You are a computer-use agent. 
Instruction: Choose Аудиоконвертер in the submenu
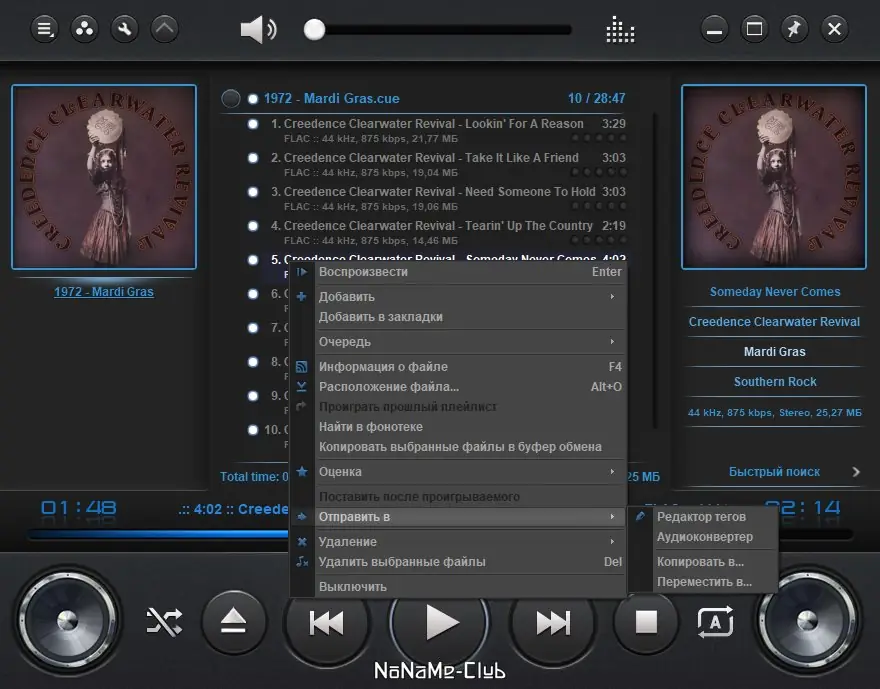[704, 537]
